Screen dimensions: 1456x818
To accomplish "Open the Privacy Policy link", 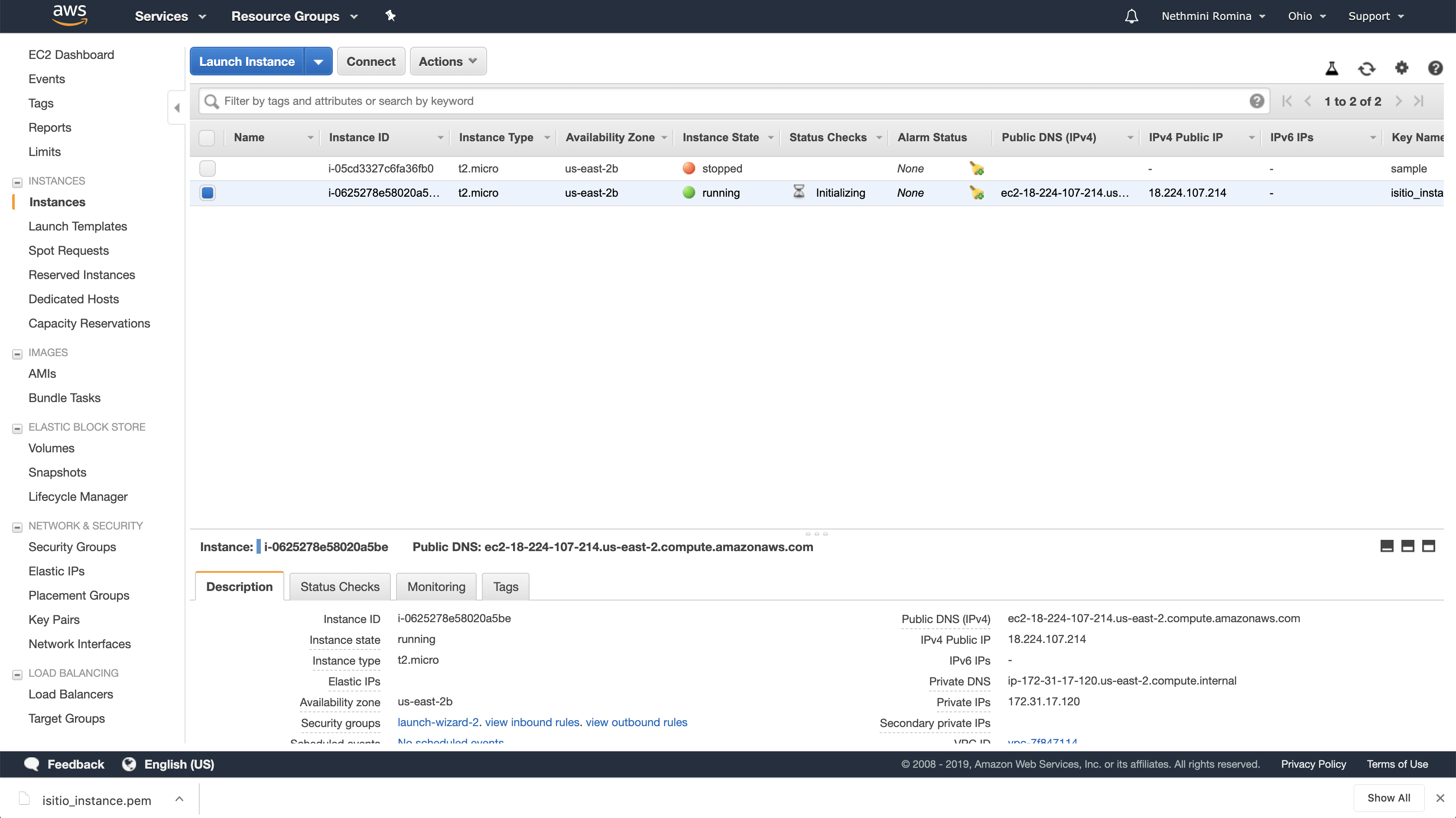I will click(x=1313, y=764).
